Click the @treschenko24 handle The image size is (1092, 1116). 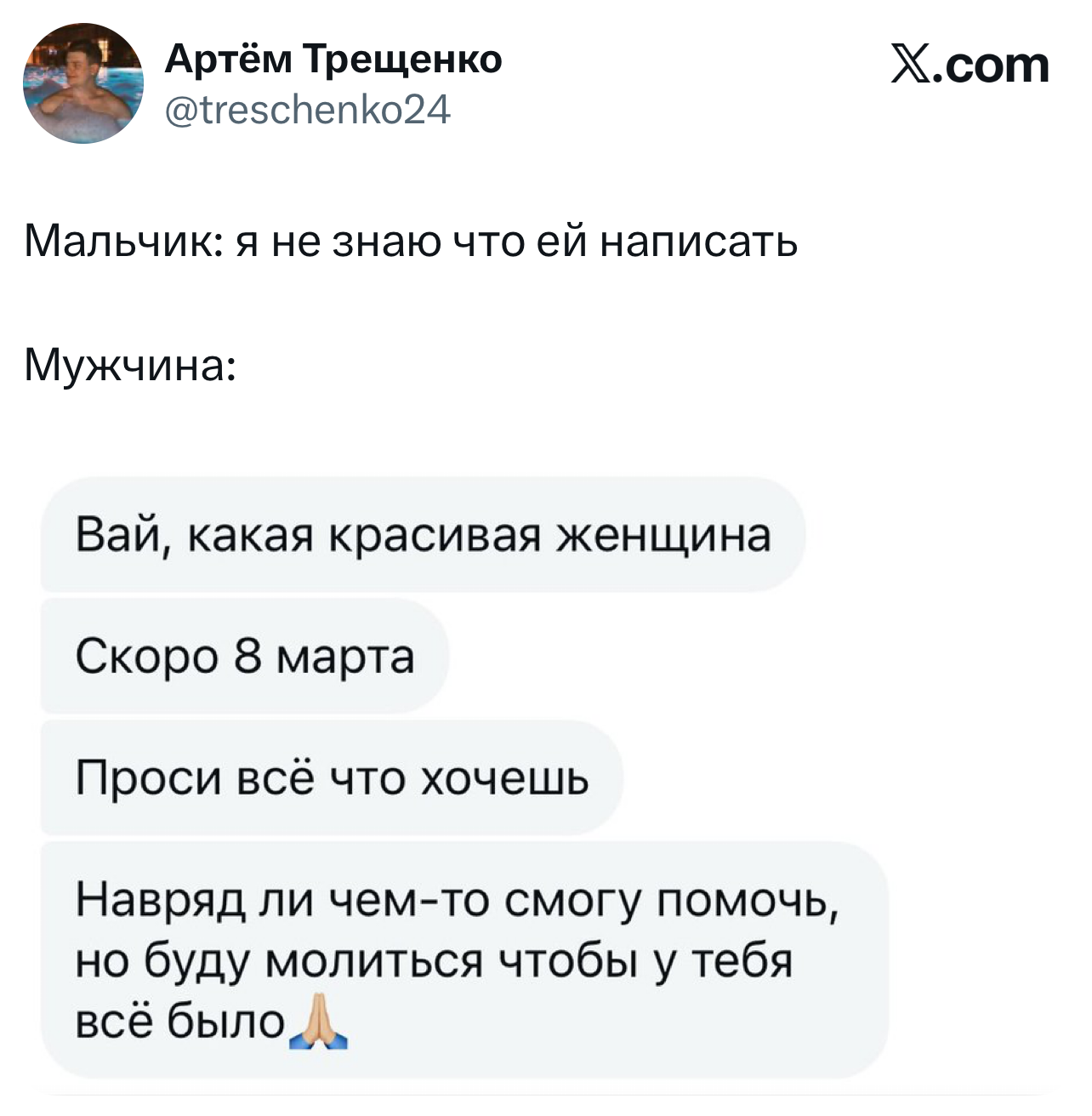[x=308, y=110]
